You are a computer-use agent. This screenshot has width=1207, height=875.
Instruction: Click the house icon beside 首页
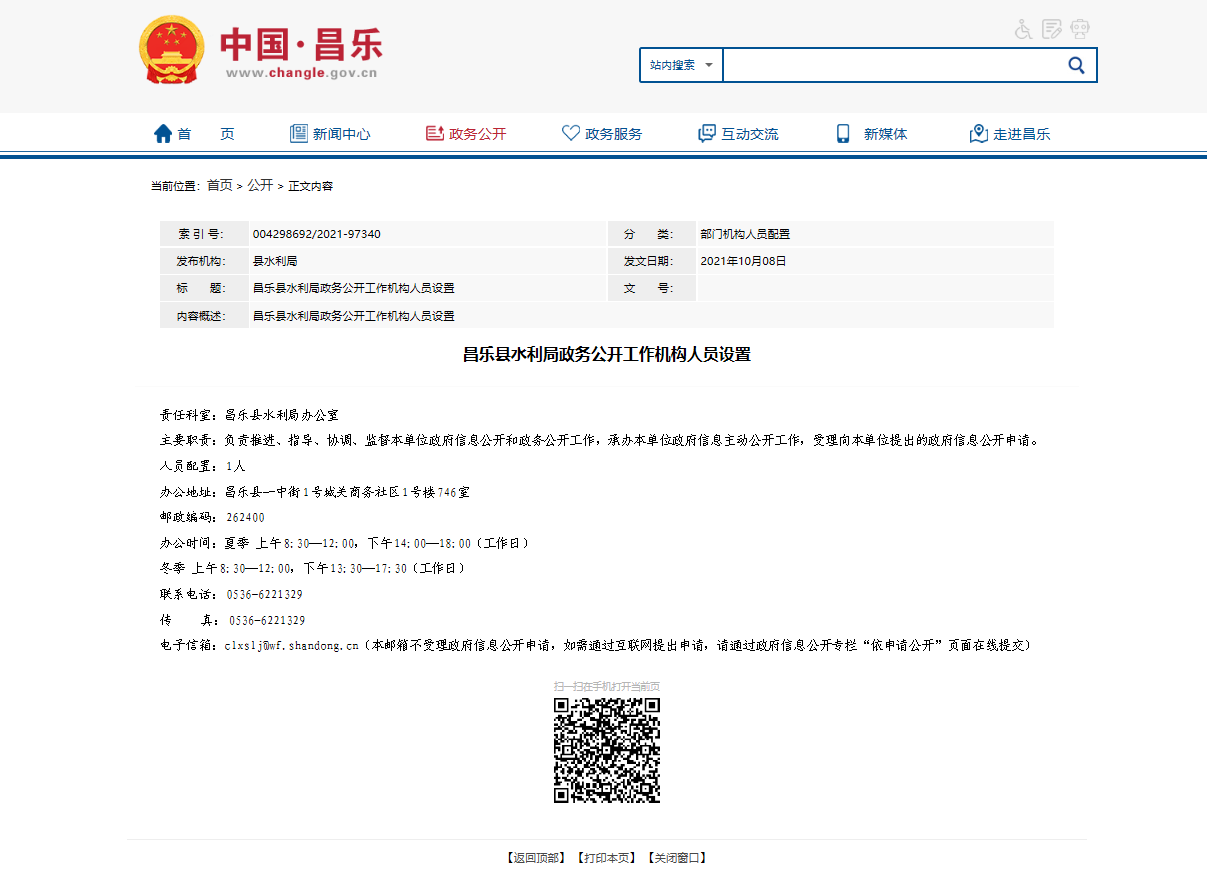(163, 134)
